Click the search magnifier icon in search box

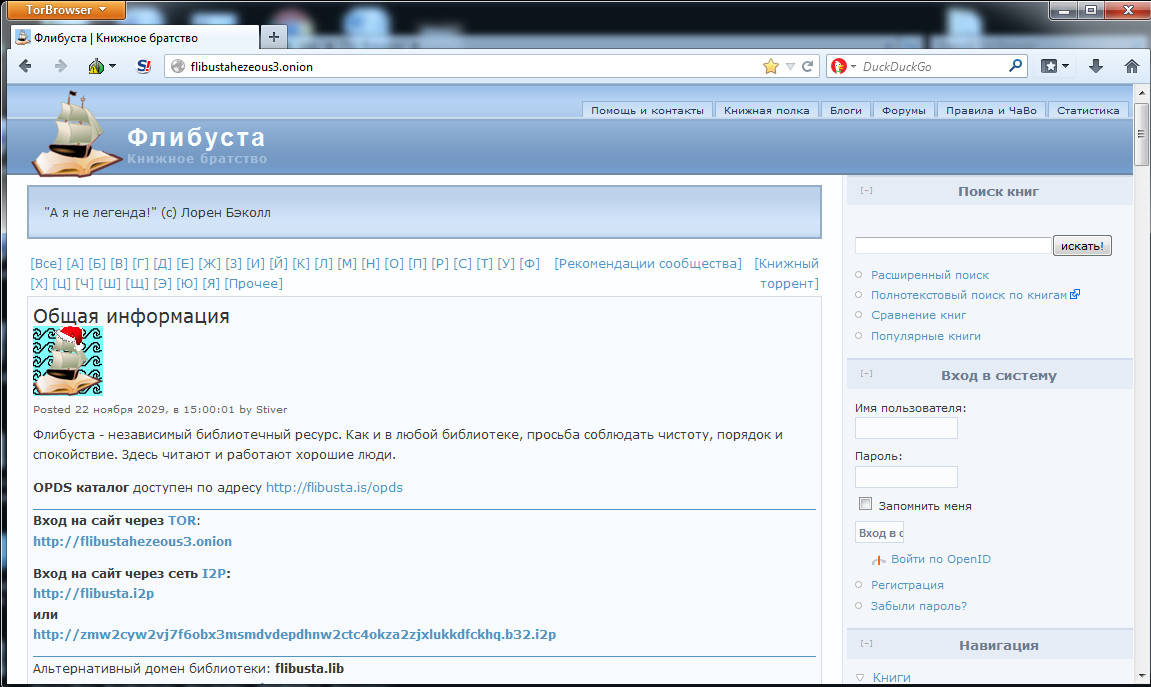[x=1015, y=66]
